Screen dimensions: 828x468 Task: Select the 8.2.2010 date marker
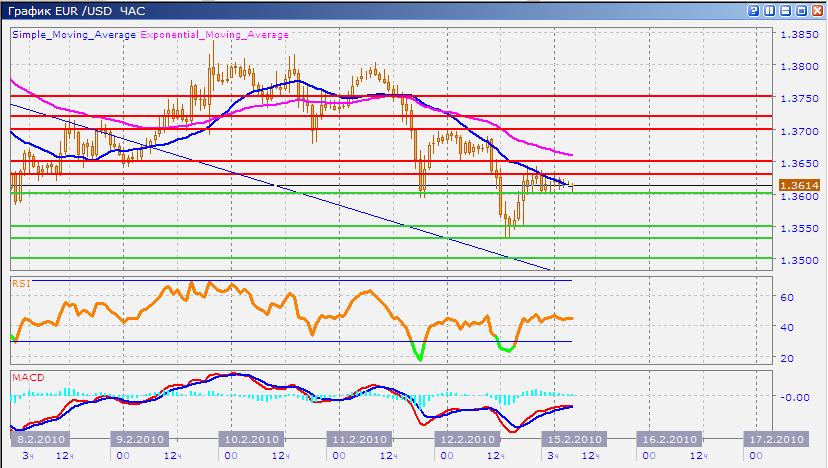(41, 439)
